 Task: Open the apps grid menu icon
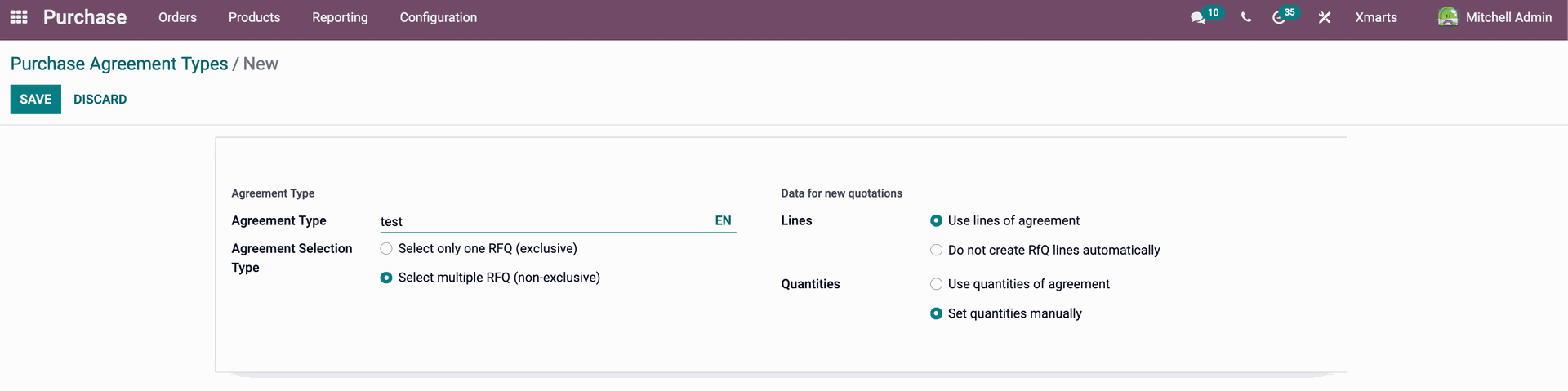pyautogui.click(x=19, y=17)
